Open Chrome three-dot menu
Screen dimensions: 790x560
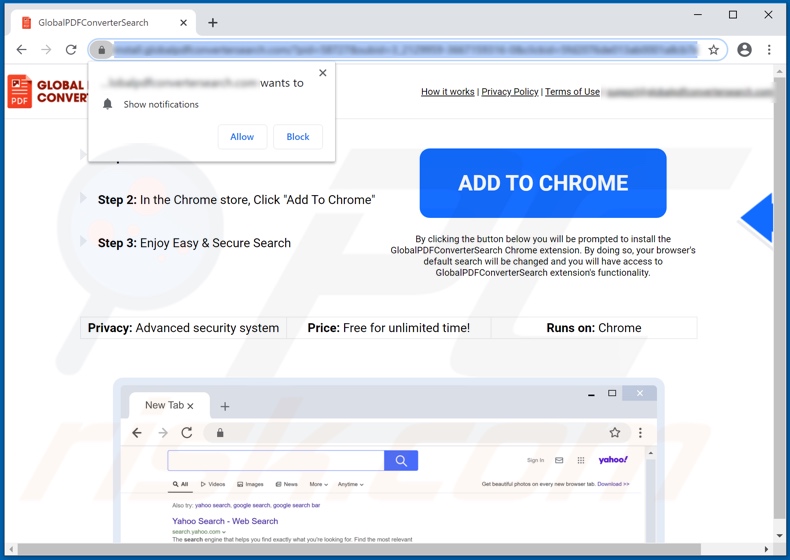(x=769, y=49)
